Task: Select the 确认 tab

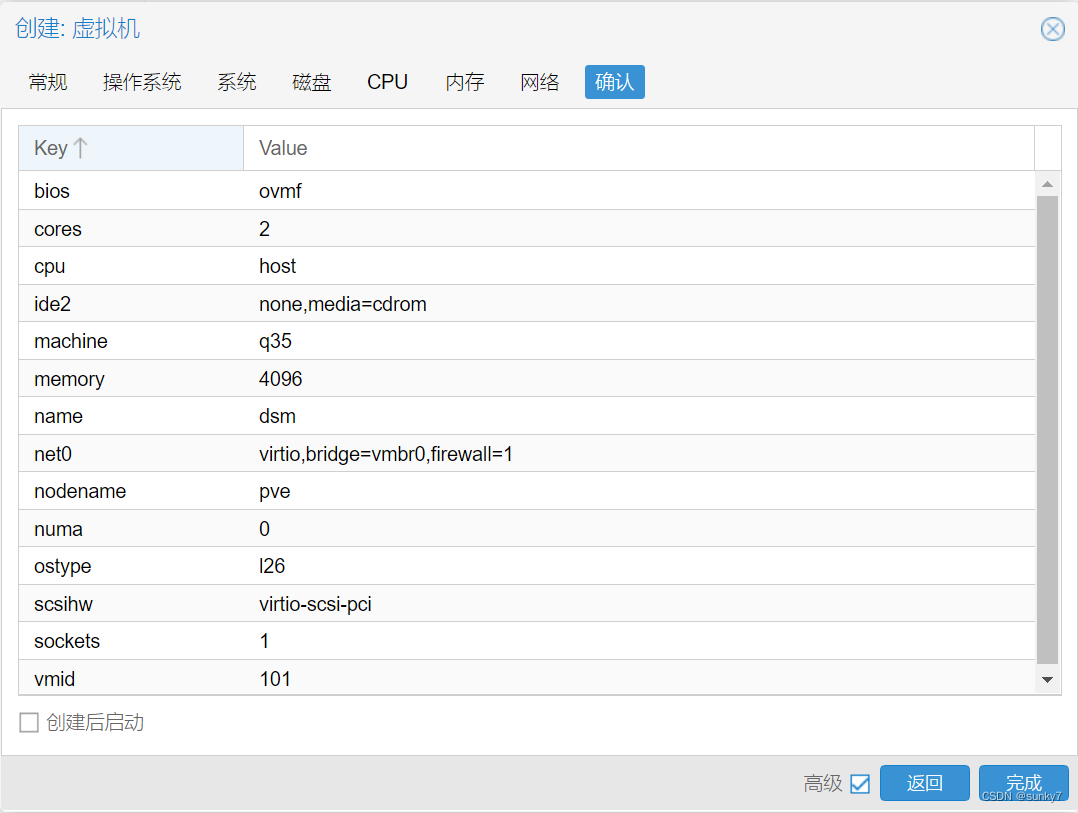Action: (x=615, y=82)
